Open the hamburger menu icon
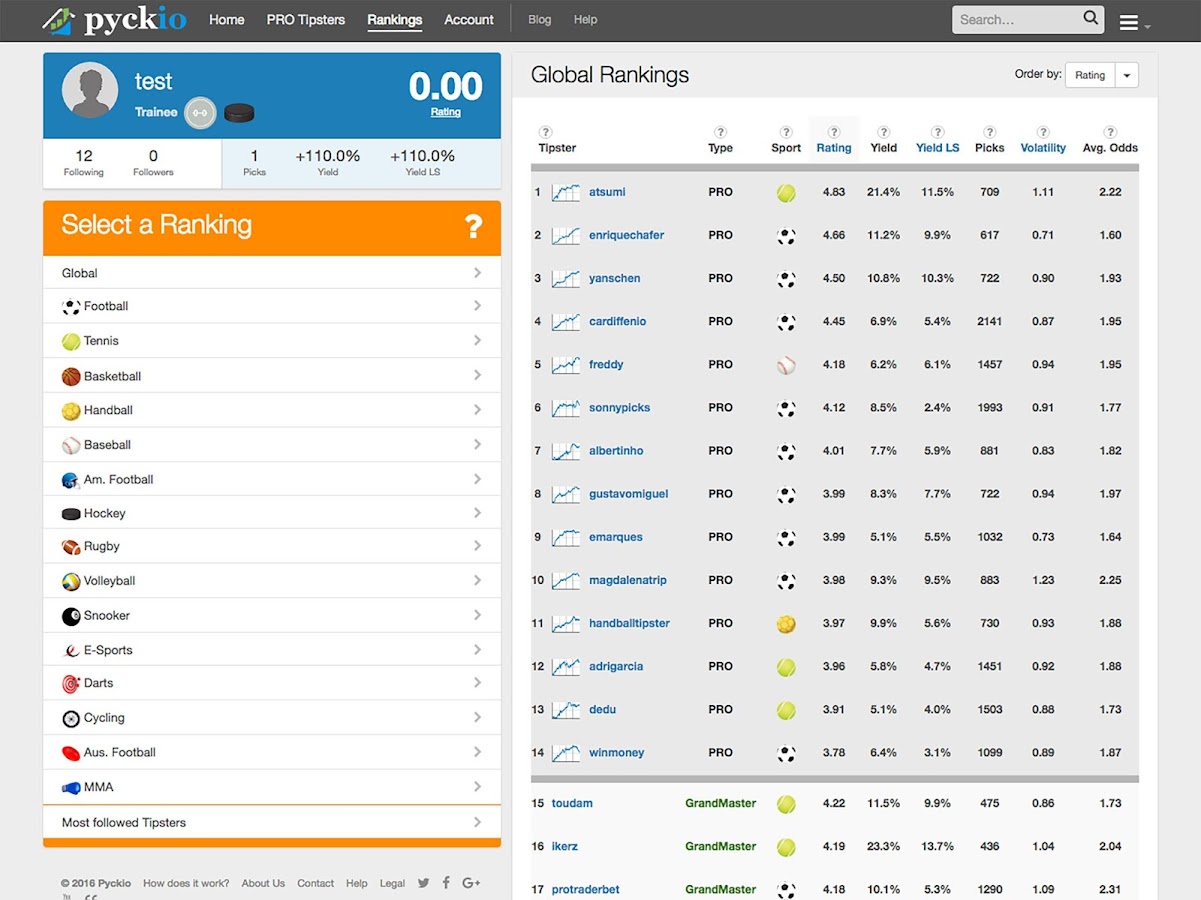 click(x=1129, y=22)
